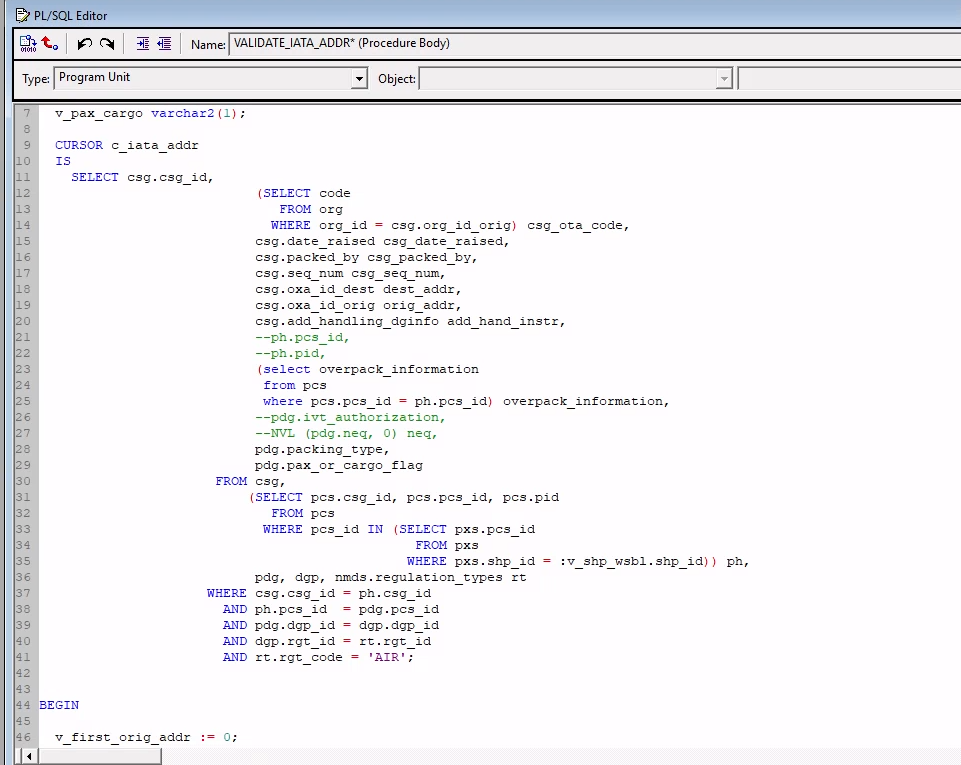Screen dimensions: 961x765
Task: Click the Compile PL/SQL code icon
Action: [x=27, y=43]
